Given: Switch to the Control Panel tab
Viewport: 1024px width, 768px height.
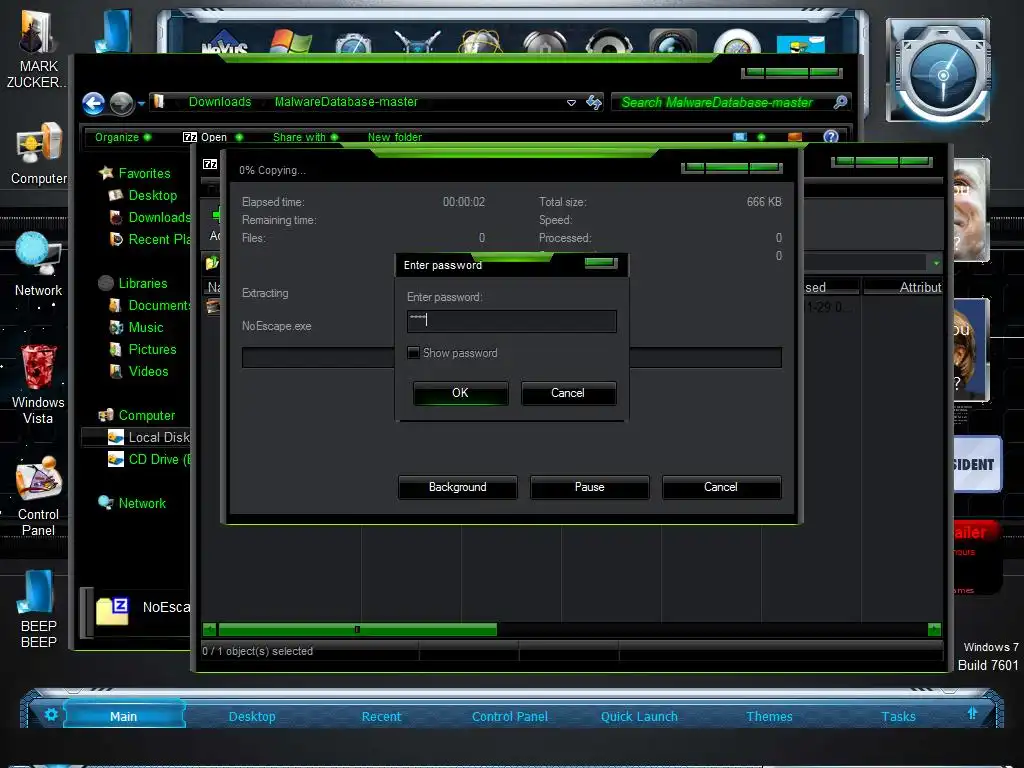Looking at the screenshot, I should point(510,716).
